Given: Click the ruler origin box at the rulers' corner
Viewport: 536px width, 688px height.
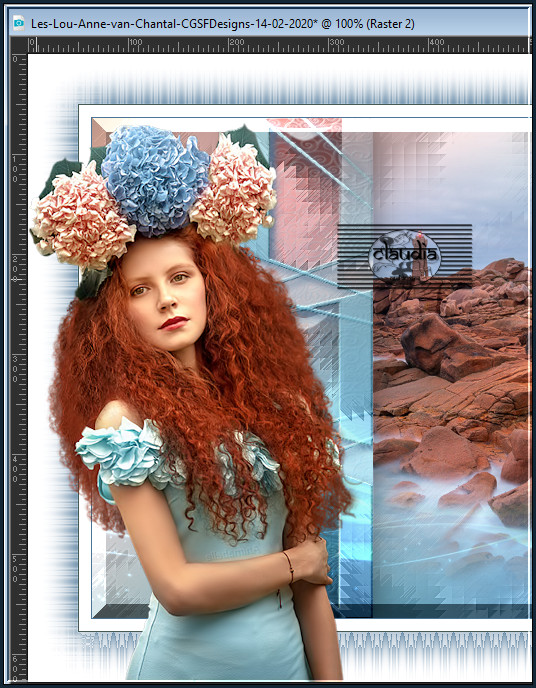Looking at the screenshot, I should point(19,45).
